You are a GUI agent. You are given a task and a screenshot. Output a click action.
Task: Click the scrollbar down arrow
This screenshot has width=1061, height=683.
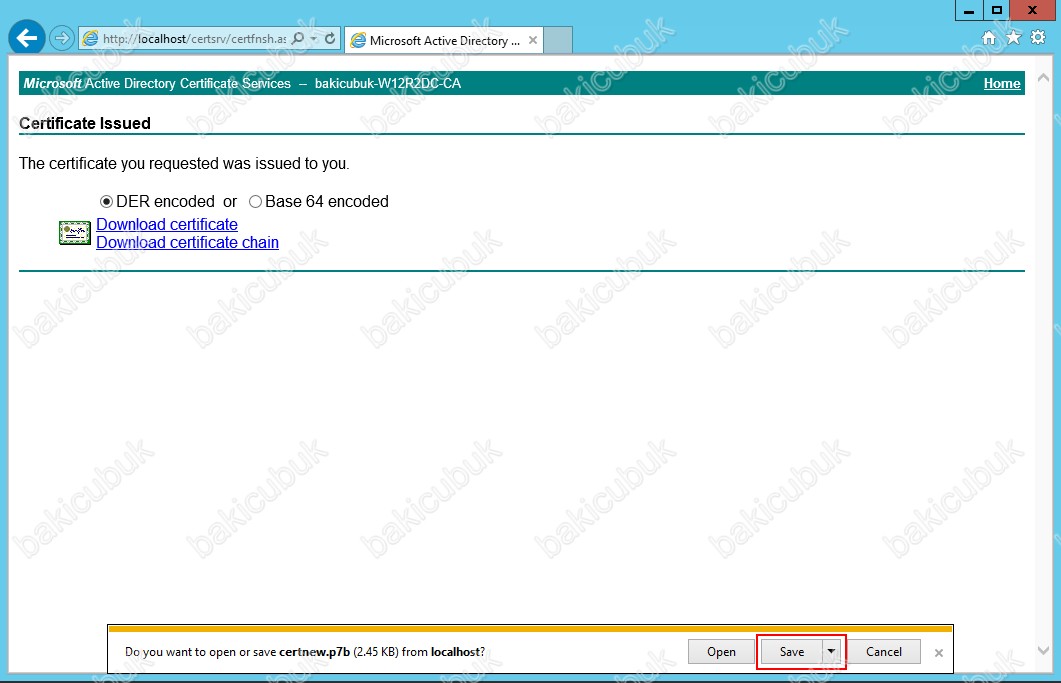(1043, 651)
